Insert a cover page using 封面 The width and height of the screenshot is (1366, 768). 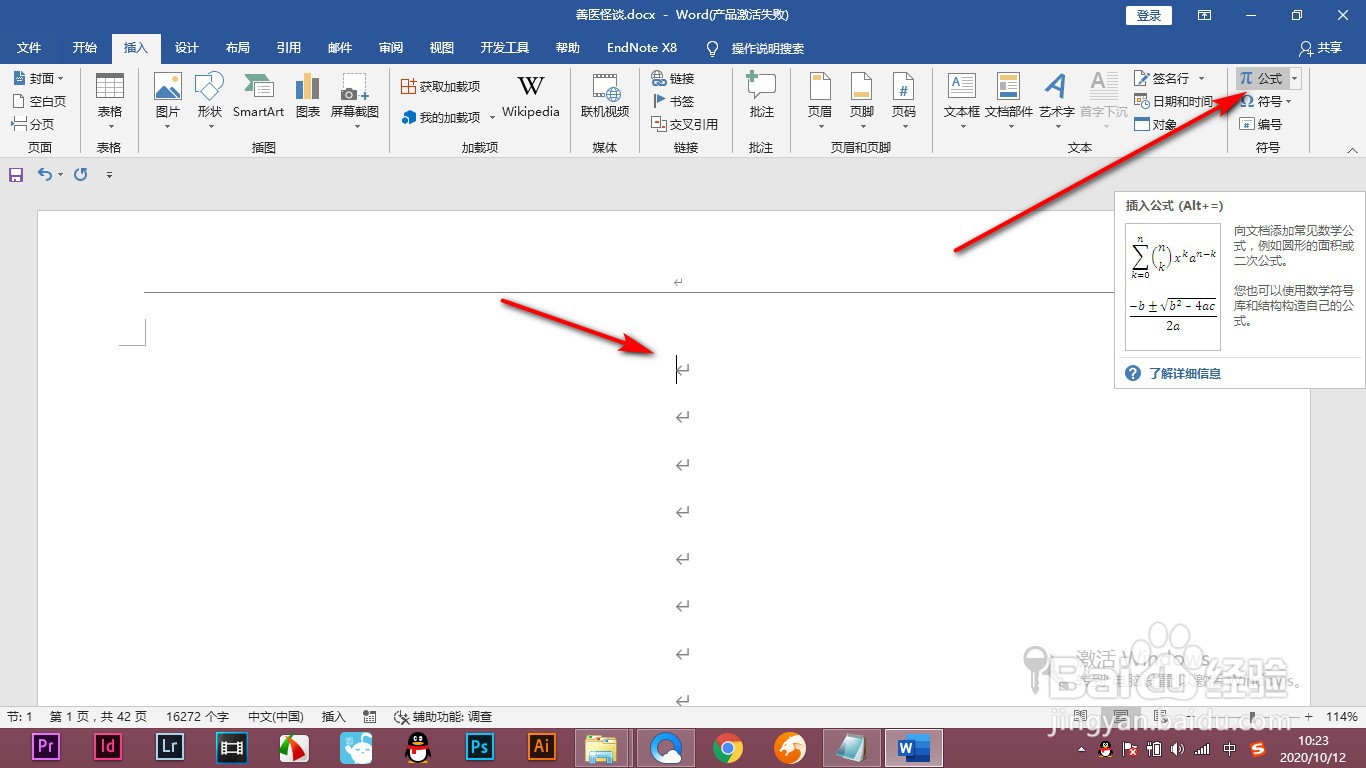point(40,77)
